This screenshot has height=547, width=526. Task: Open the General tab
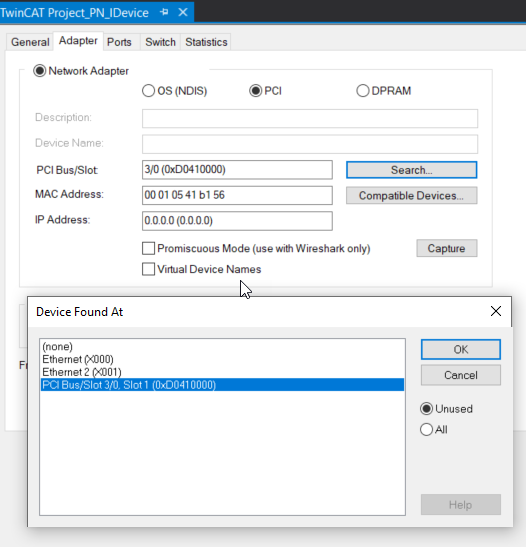tap(30, 42)
